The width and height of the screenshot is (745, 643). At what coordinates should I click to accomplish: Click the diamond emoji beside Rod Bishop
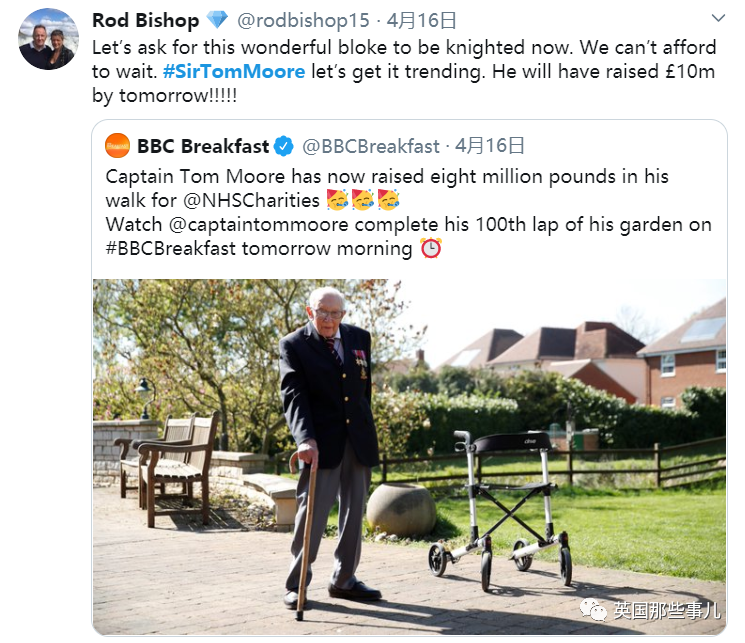pos(217,20)
